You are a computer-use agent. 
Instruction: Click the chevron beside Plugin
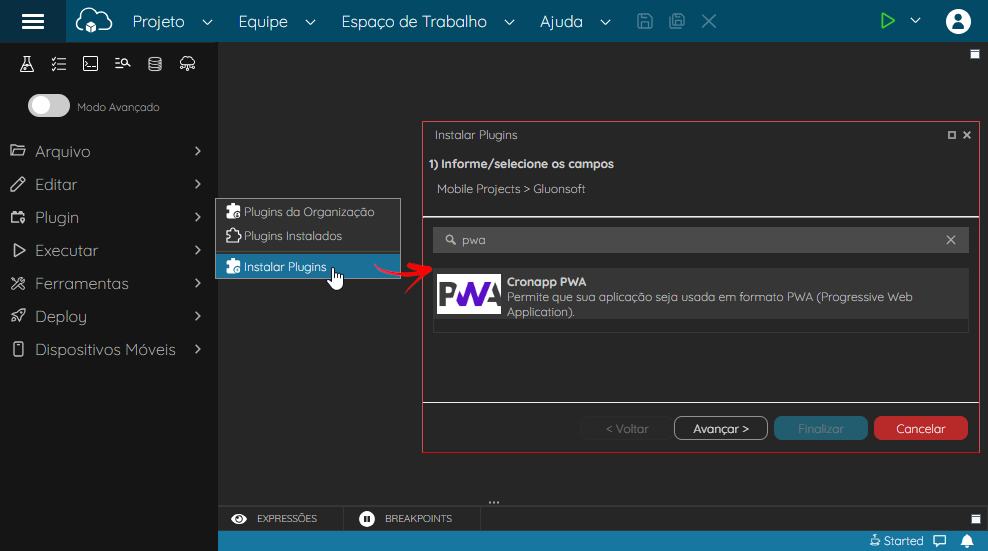tap(198, 218)
